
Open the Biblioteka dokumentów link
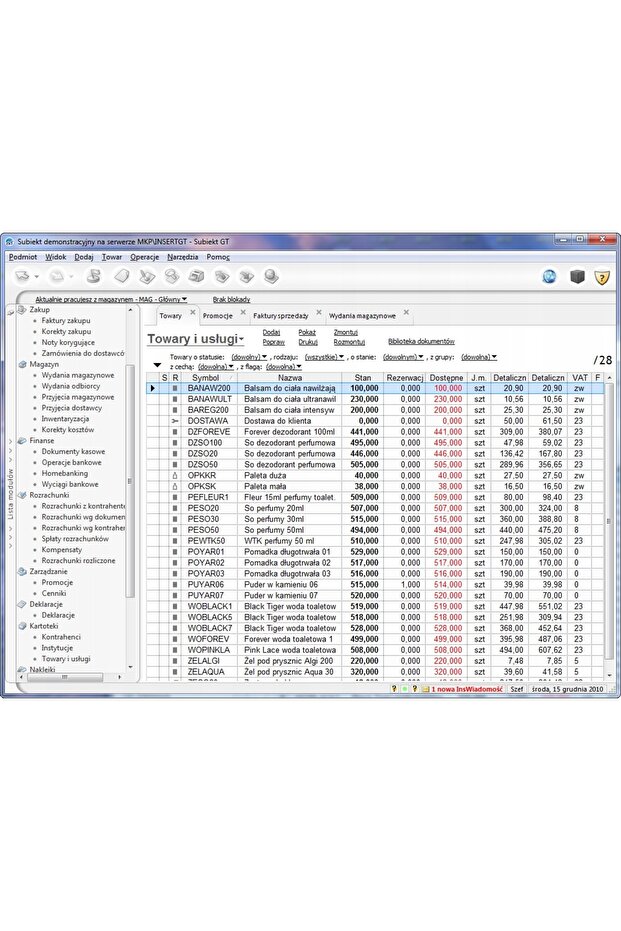[x=420, y=342]
